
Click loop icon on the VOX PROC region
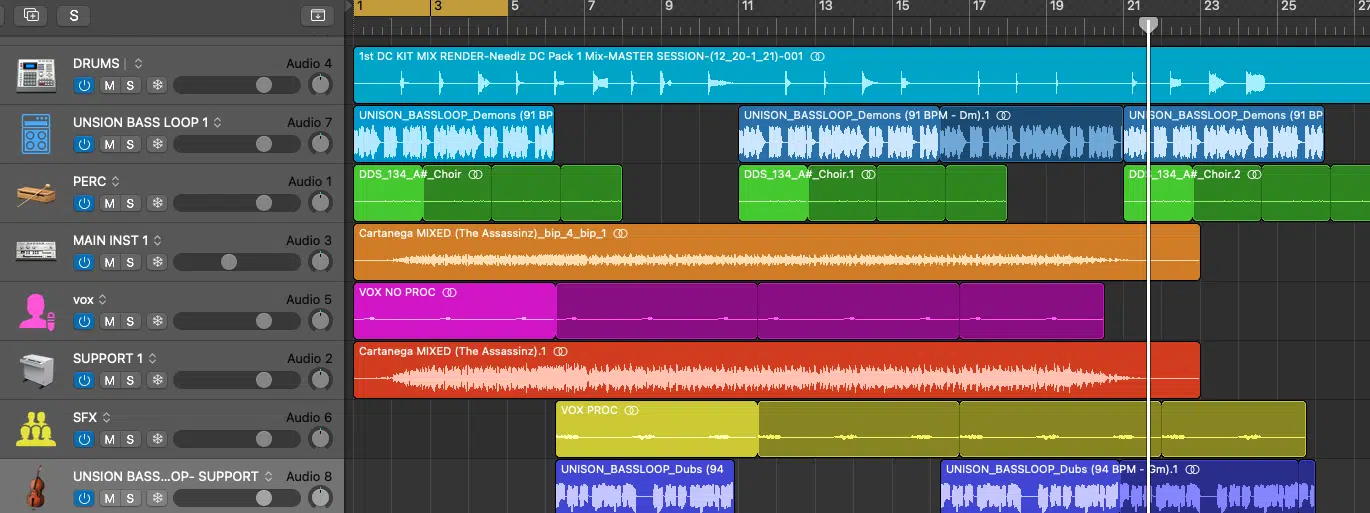(633, 410)
